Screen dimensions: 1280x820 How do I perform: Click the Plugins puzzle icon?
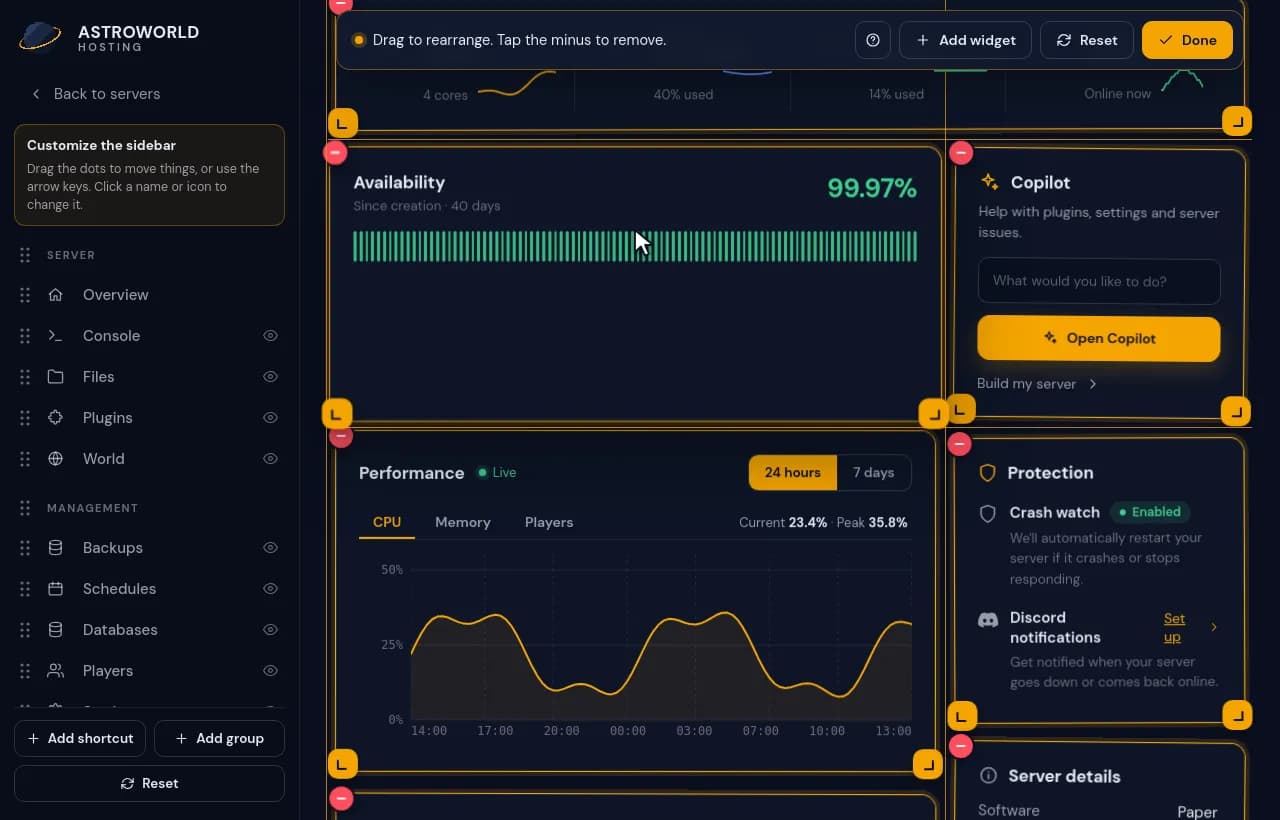[x=56, y=418]
